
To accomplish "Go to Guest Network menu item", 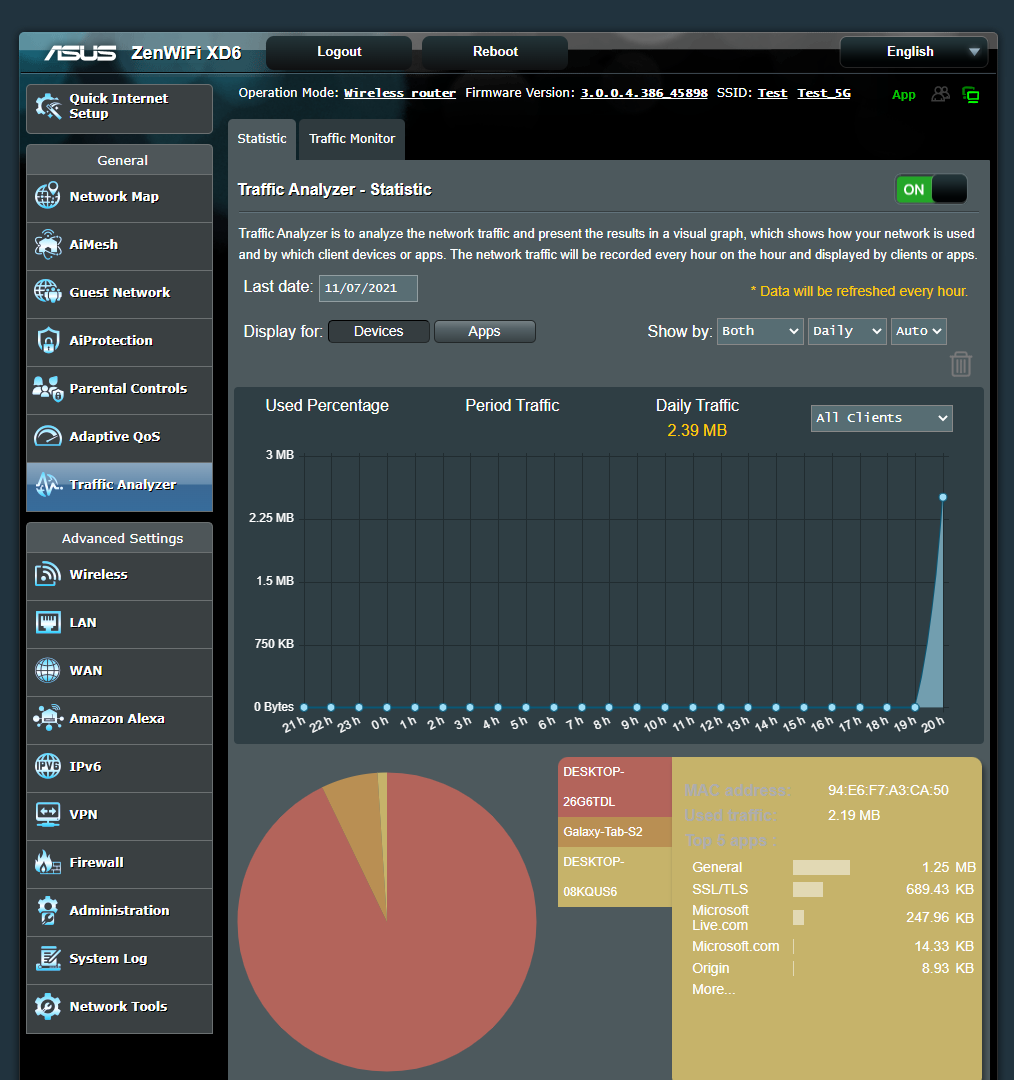I will tap(119, 294).
